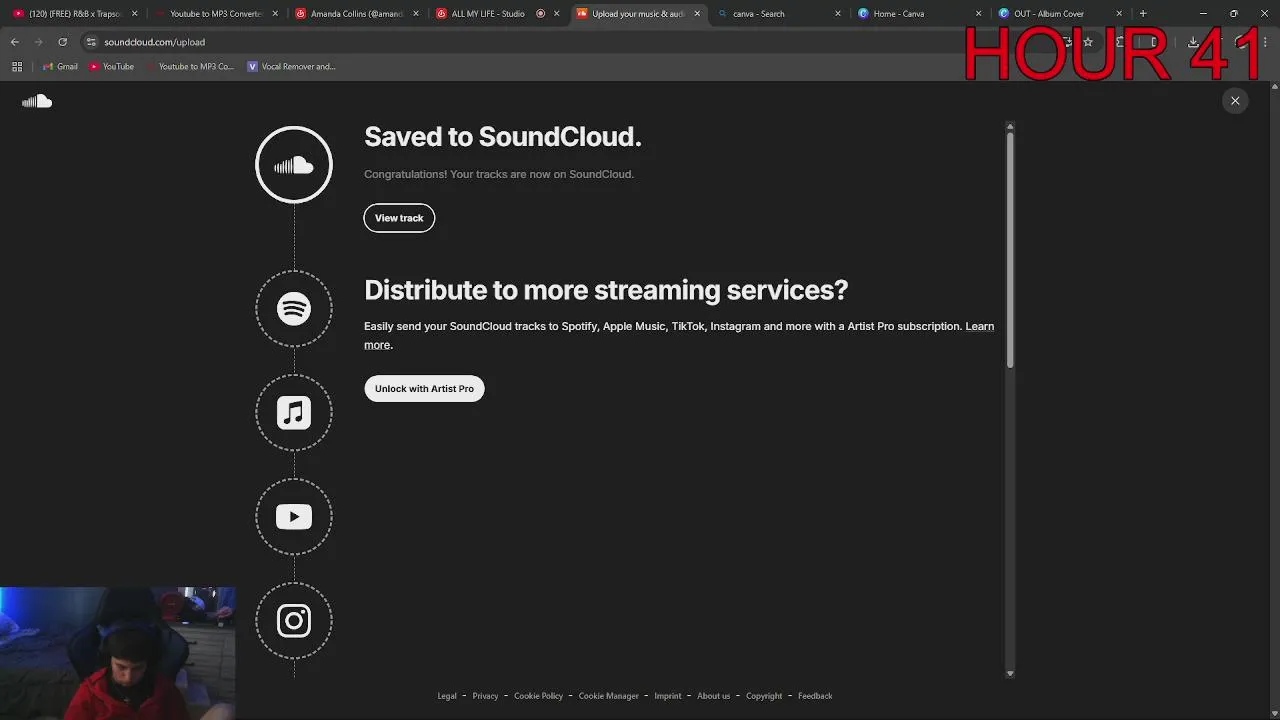
Task: Click the webcam overlay thumbnail
Action: click(x=118, y=653)
